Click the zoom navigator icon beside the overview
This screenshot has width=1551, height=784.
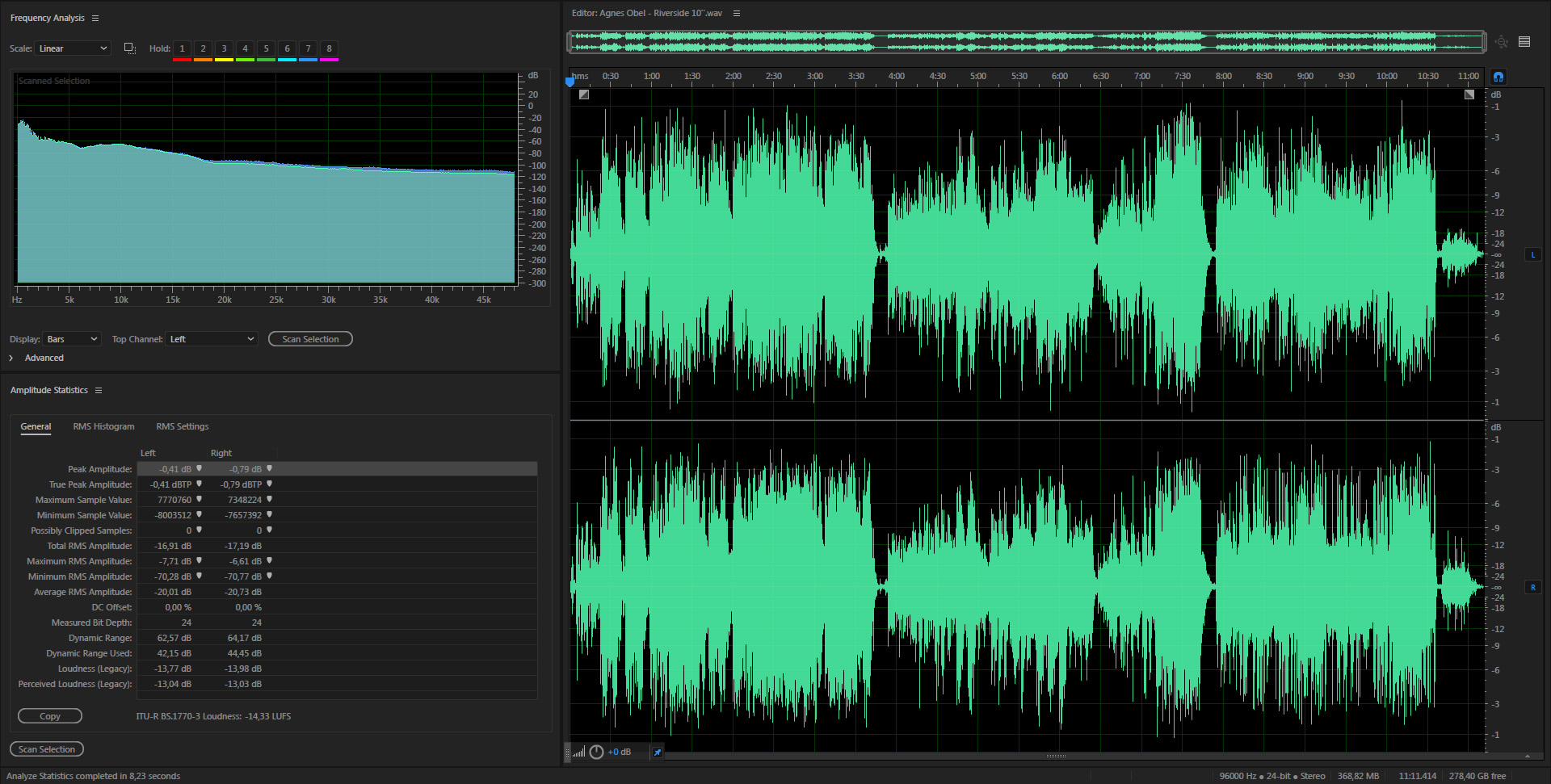[x=1502, y=42]
